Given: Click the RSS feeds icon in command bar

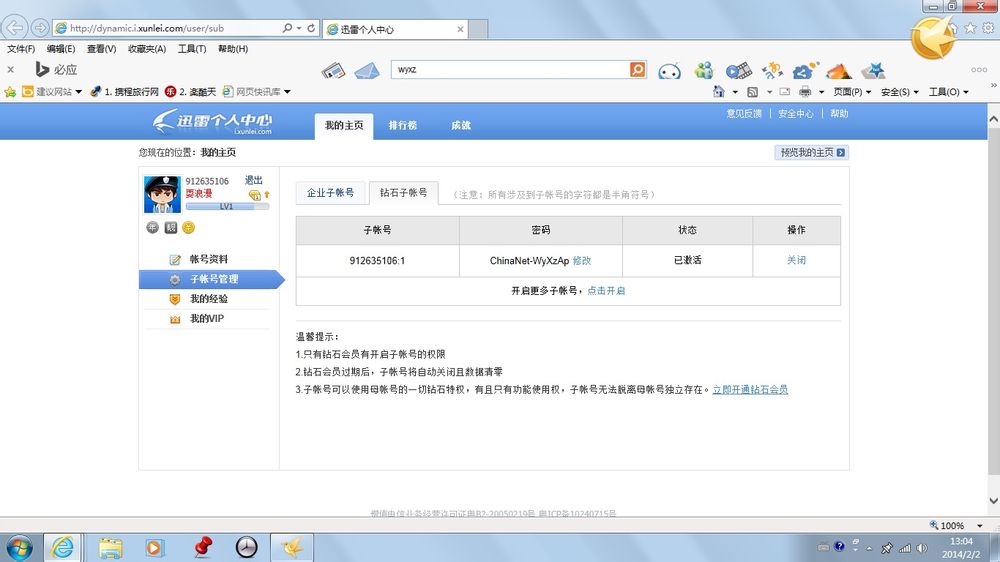Looking at the screenshot, I should pos(753,92).
